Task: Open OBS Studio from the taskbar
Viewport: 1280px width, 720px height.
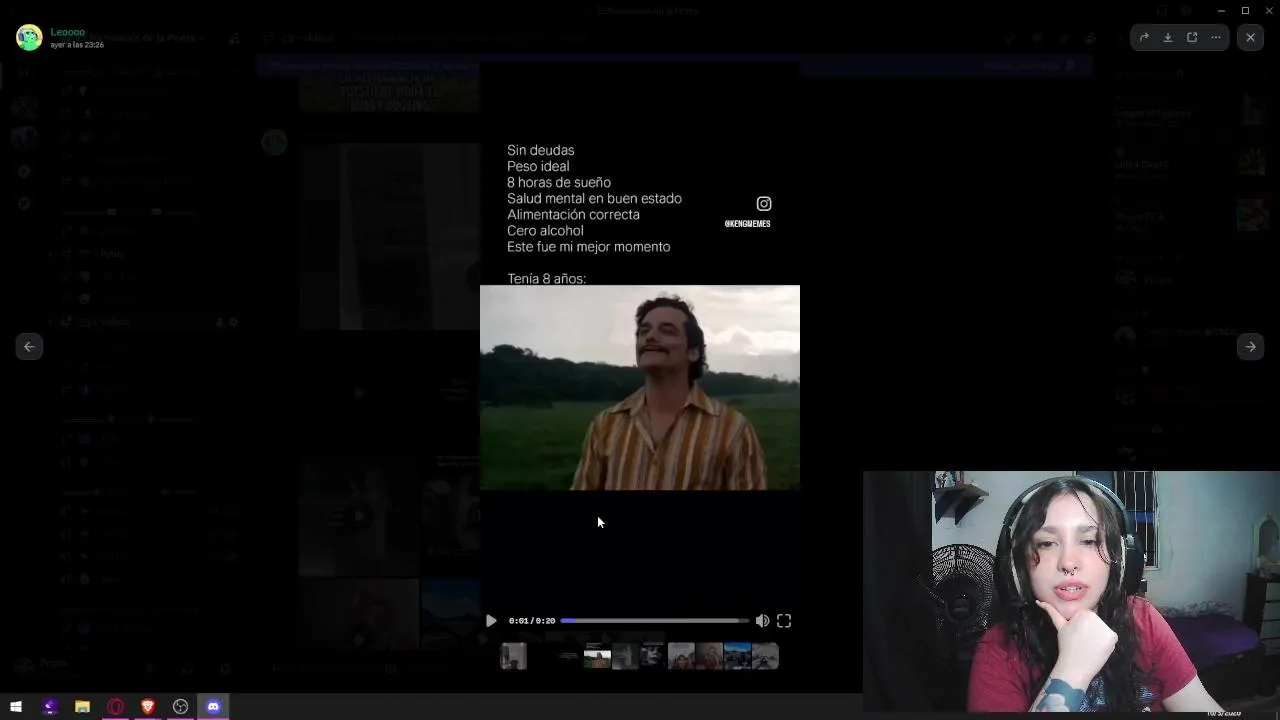Action: point(180,707)
